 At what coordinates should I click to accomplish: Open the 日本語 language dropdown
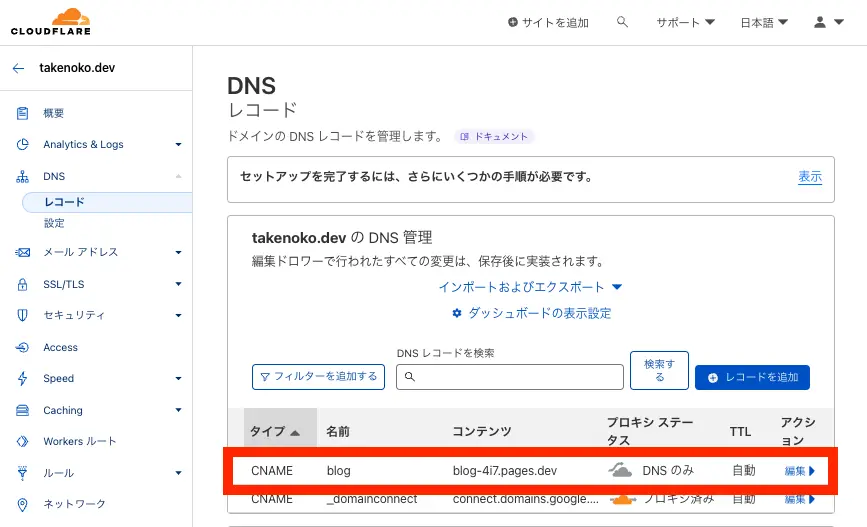[x=764, y=23]
